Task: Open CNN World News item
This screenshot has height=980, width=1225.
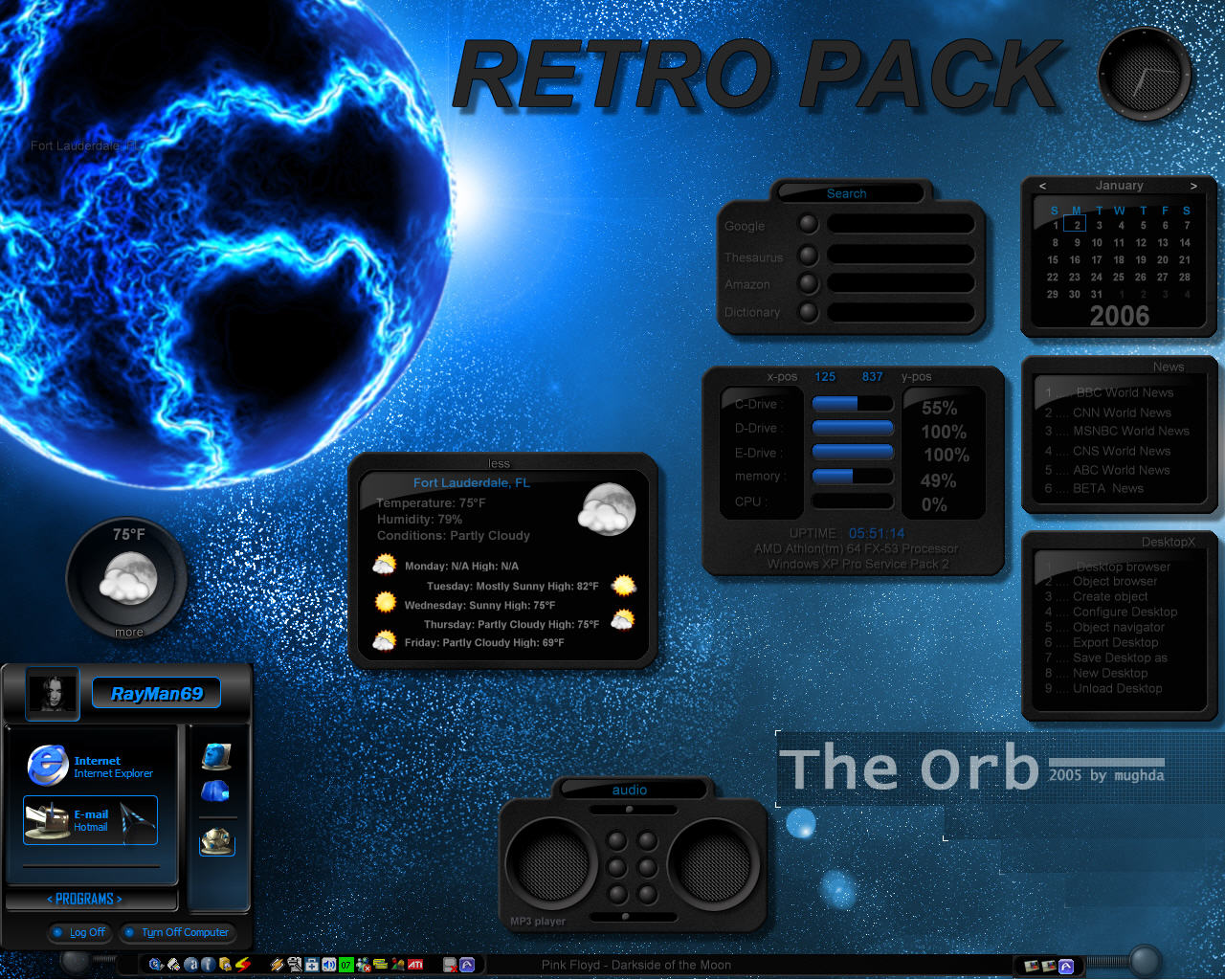Action: (x=1120, y=412)
